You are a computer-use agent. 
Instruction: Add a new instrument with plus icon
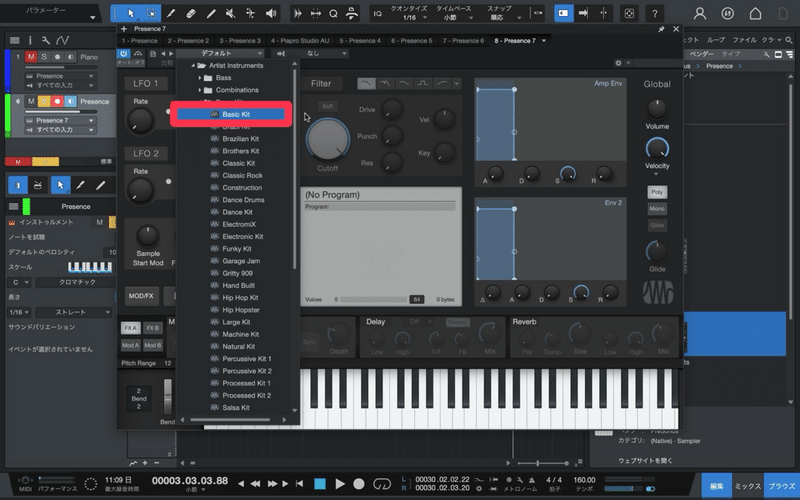point(123,29)
